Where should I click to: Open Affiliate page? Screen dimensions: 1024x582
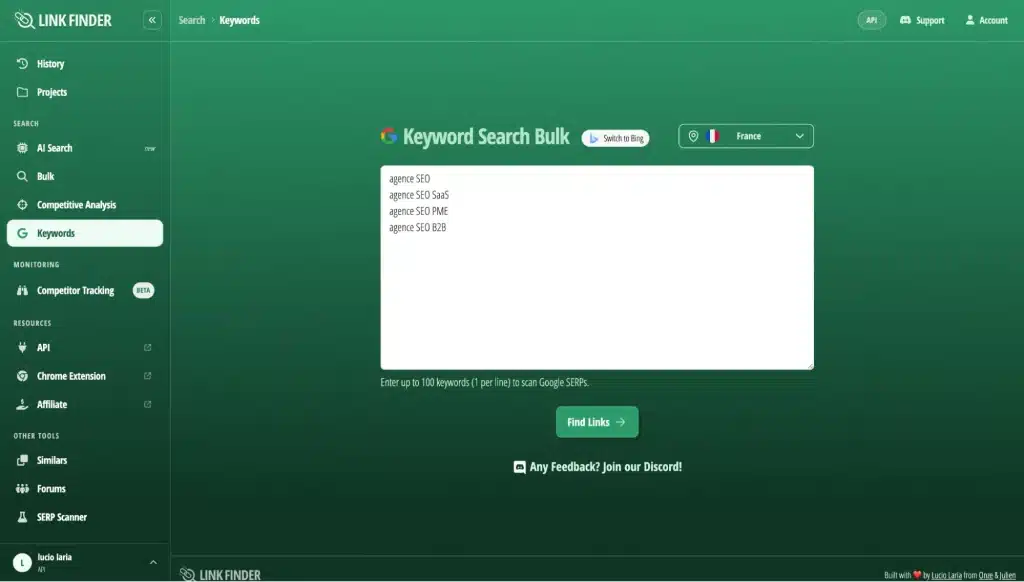pyautogui.click(x=85, y=404)
